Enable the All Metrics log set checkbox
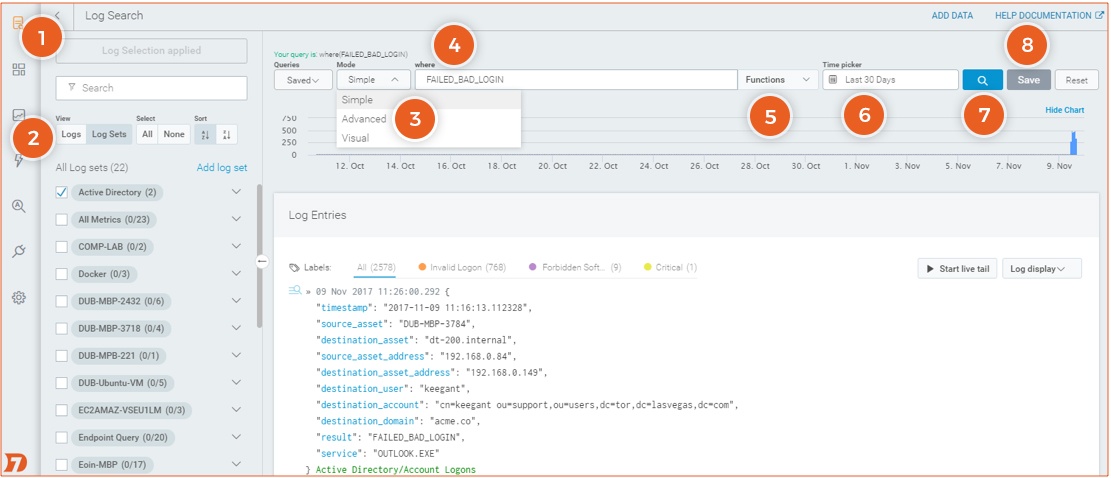Viewport: 1111px width, 478px height. [x=62, y=219]
